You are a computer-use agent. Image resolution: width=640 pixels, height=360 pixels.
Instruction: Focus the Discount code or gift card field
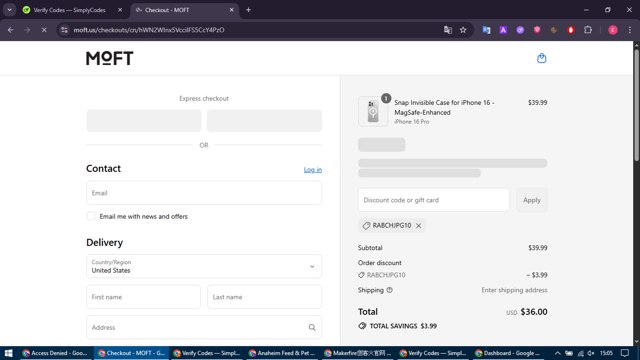(433, 200)
